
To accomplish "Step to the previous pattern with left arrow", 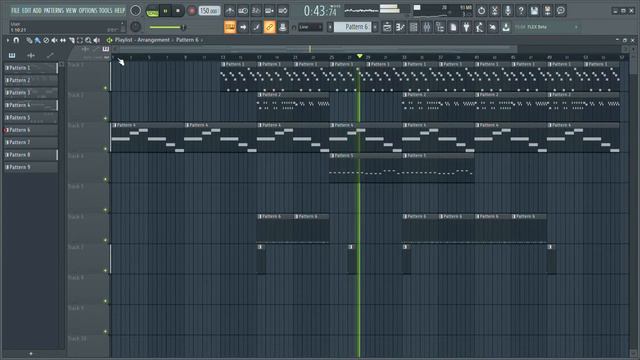I will (330, 27).
